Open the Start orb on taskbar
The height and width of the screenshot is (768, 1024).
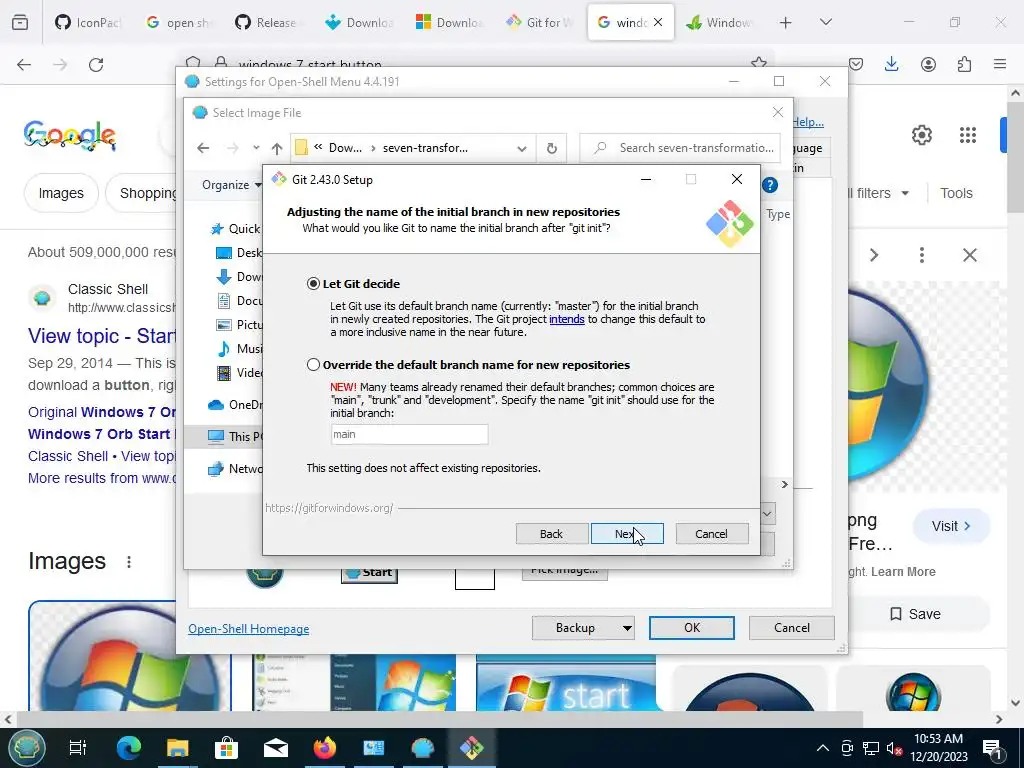pyautogui.click(x=26, y=748)
